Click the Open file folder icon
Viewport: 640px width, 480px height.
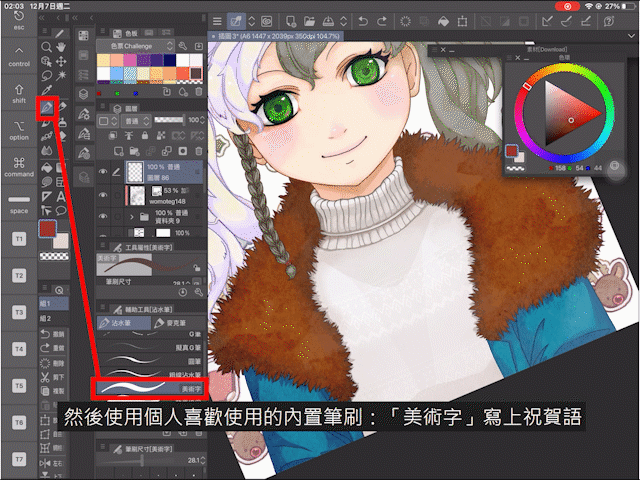coord(310,21)
